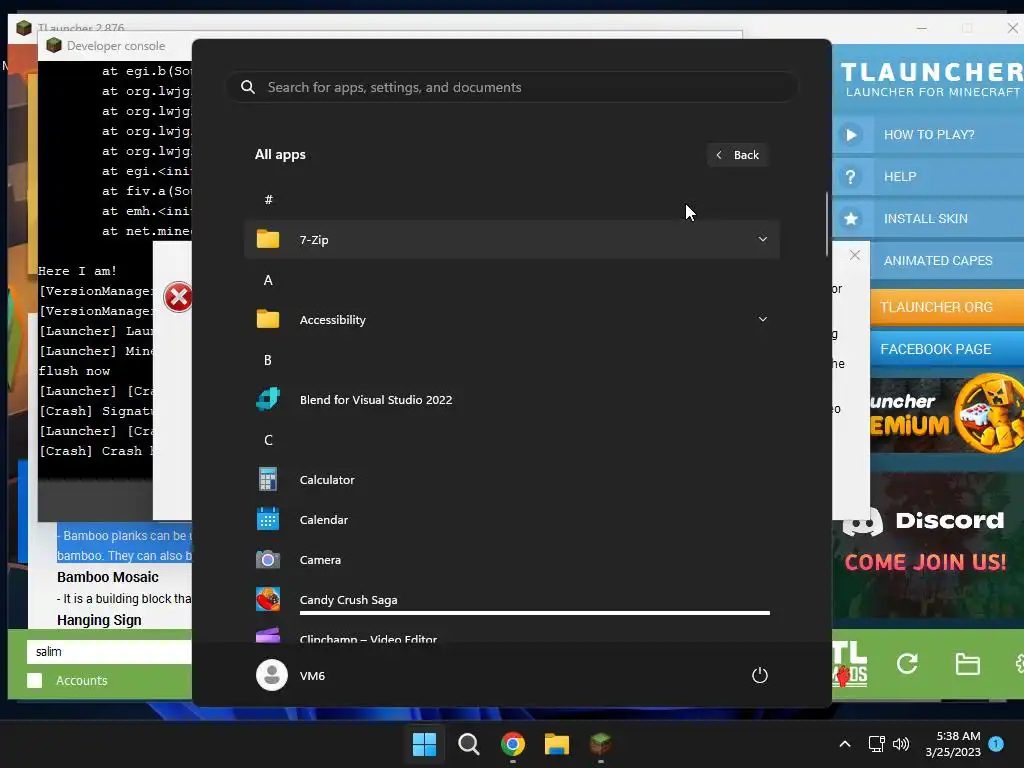1024x768 pixels.
Task: Click the red error icon in dialog
Action: tap(178, 297)
